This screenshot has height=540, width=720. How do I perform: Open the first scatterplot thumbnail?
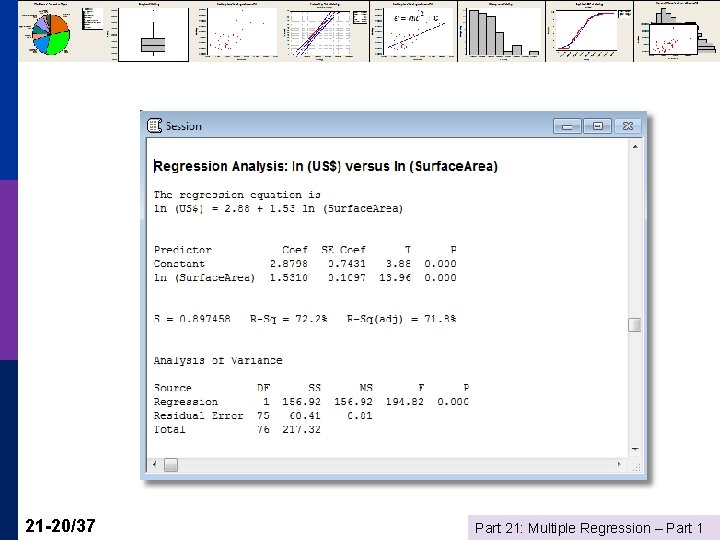tap(237, 31)
